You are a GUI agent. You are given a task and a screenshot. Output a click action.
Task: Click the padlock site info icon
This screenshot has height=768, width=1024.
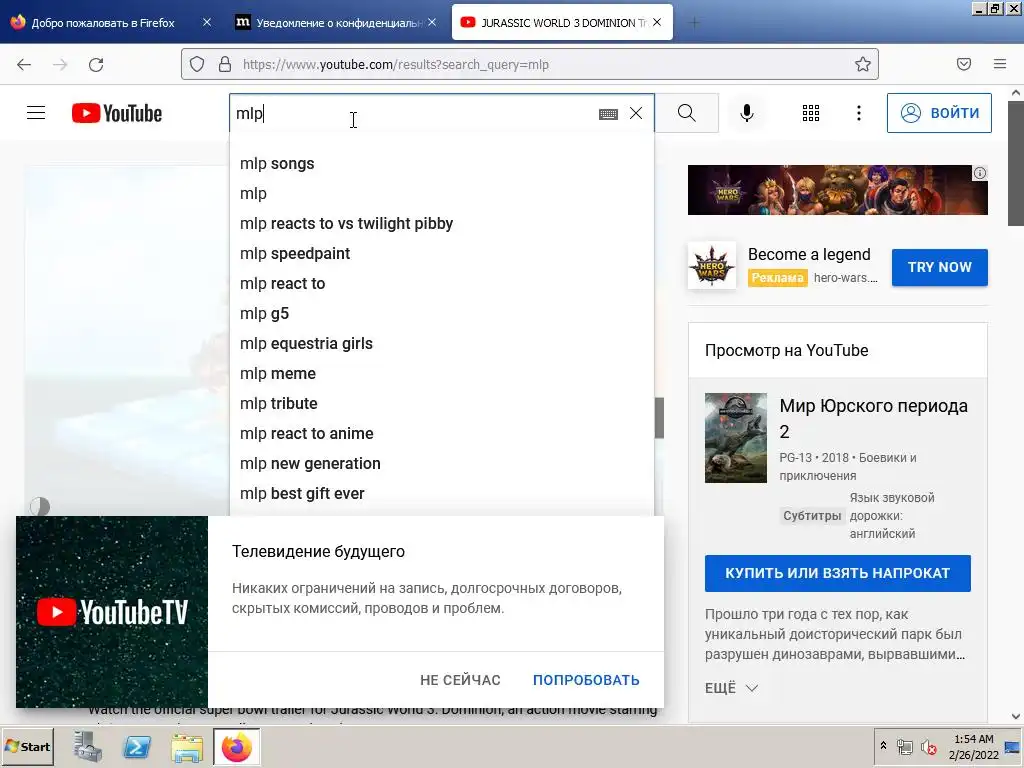pyautogui.click(x=225, y=64)
